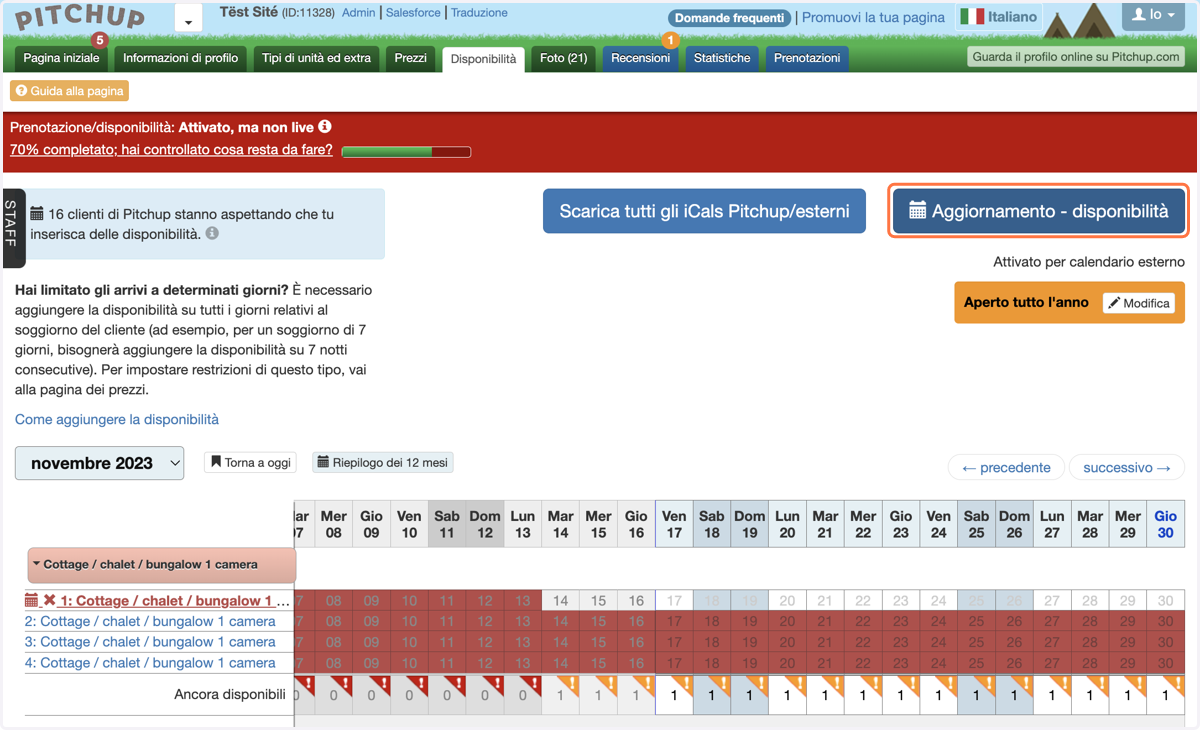
Task: Go to precedente period
Action: coord(1006,467)
